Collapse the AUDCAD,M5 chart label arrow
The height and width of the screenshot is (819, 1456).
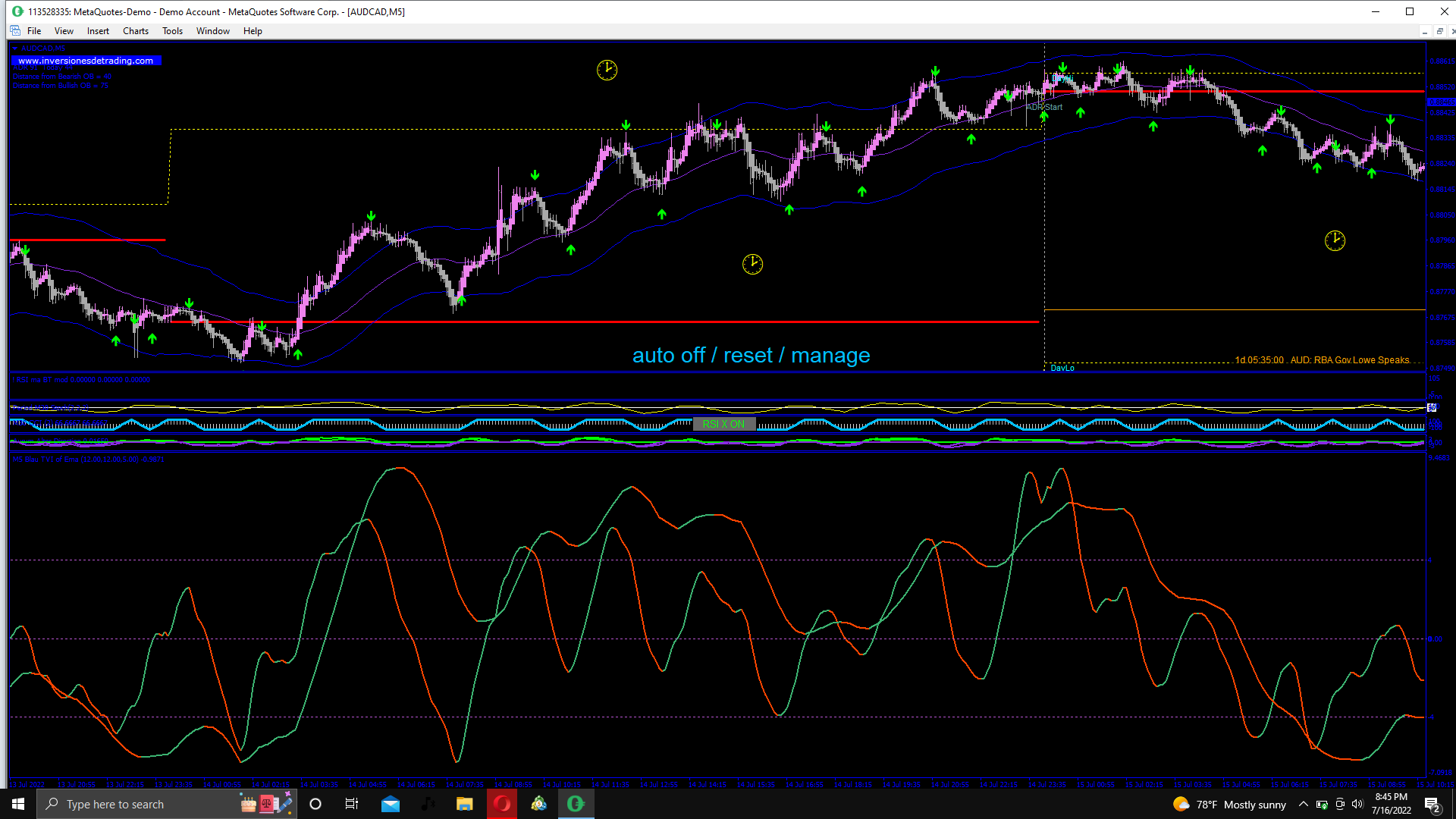14,49
